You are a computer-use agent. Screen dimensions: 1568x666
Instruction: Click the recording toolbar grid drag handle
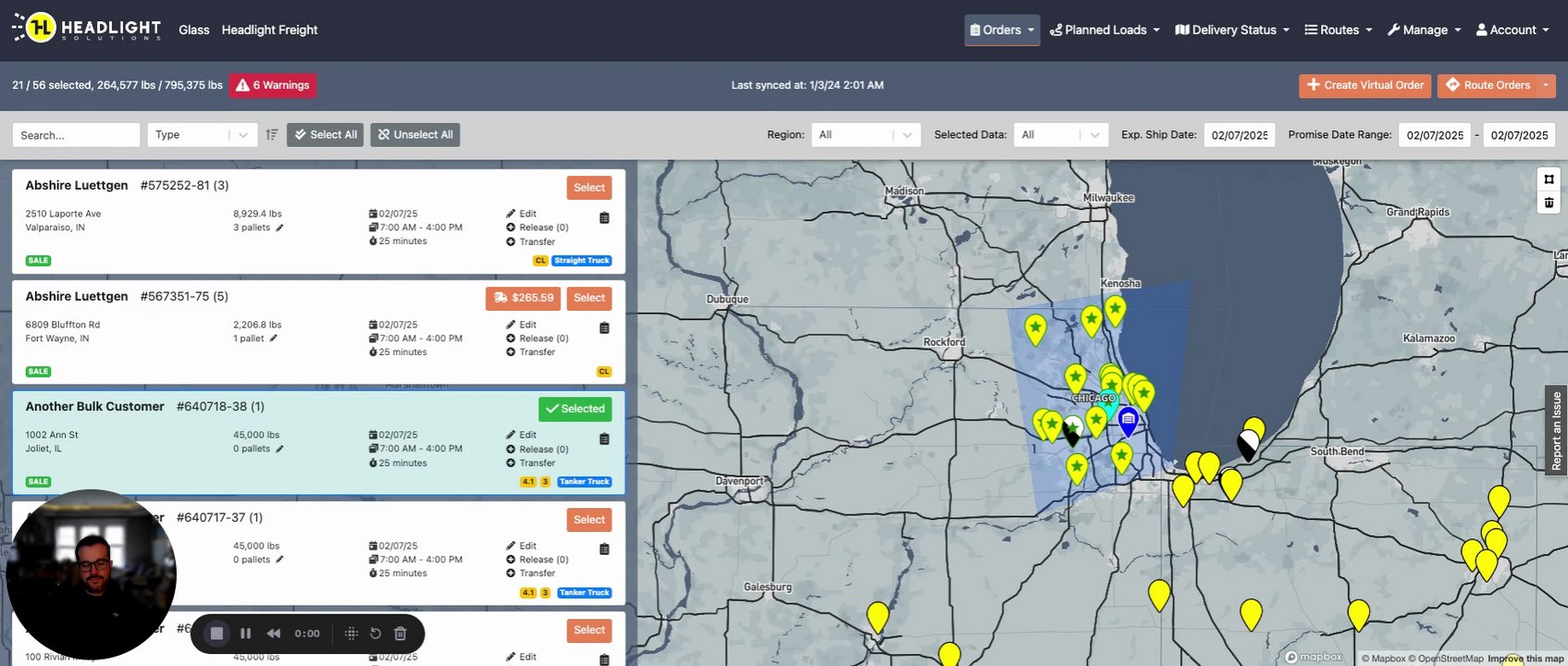click(351, 634)
